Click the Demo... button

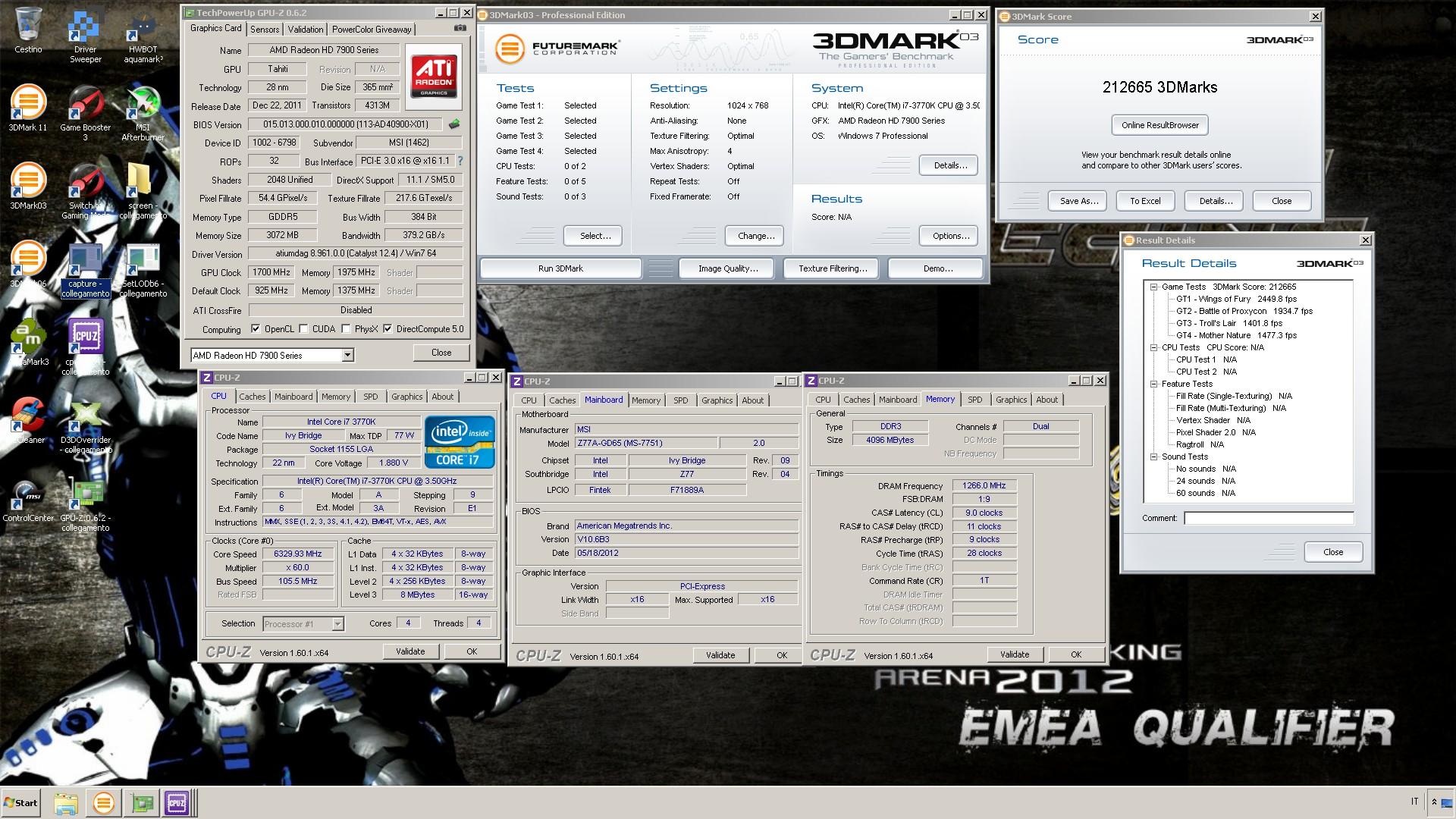pos(937,268)
